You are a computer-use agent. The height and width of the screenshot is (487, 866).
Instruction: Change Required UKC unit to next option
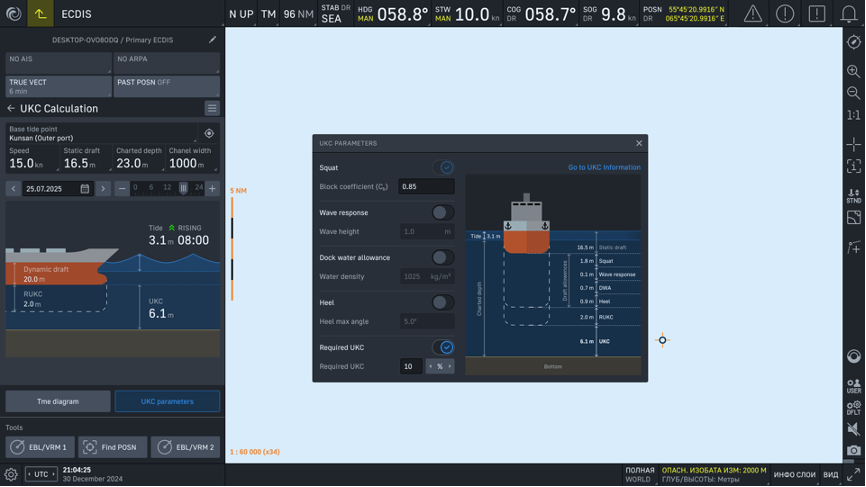coord(450,366)
